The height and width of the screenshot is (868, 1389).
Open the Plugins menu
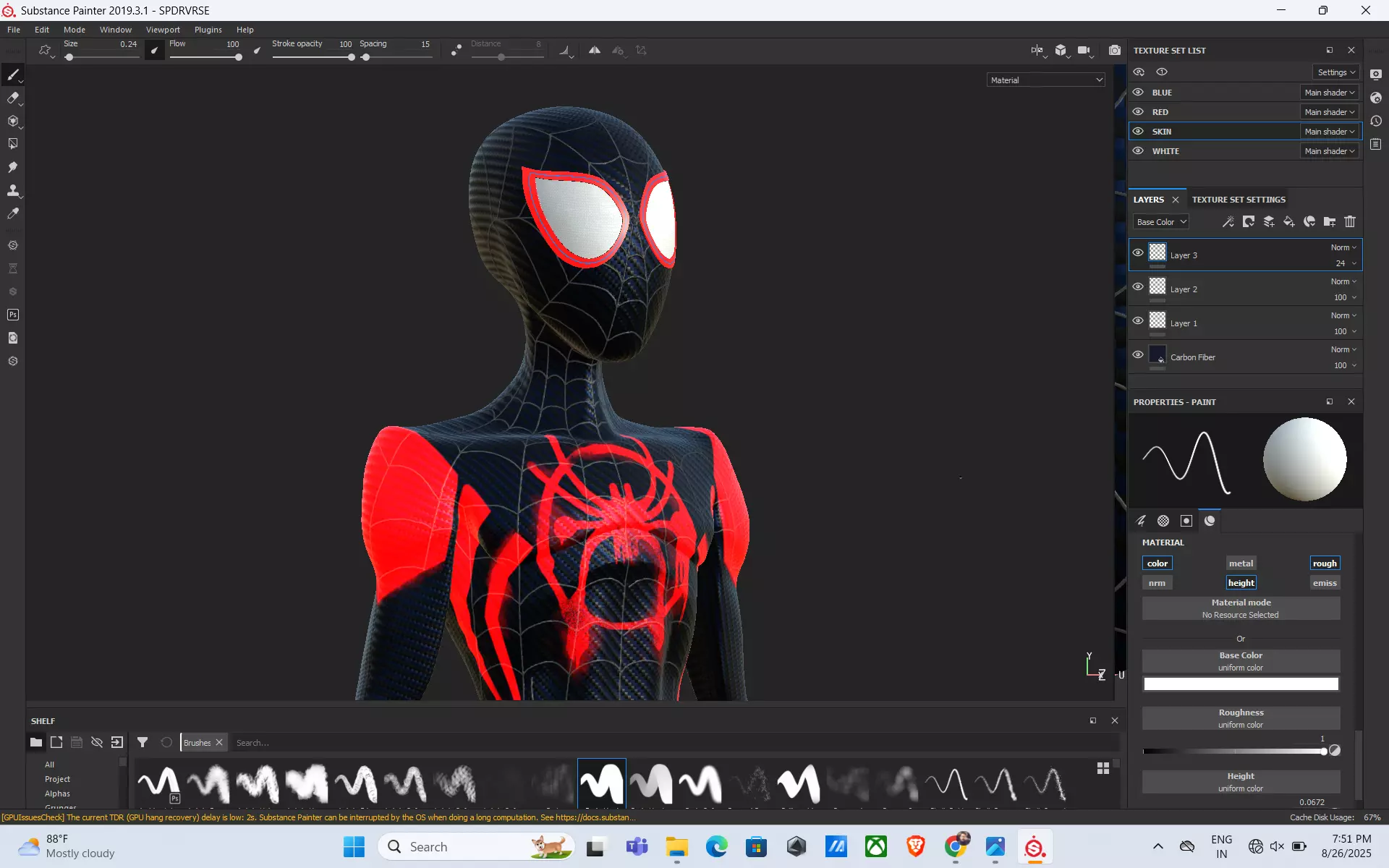[x=208, y=30]
